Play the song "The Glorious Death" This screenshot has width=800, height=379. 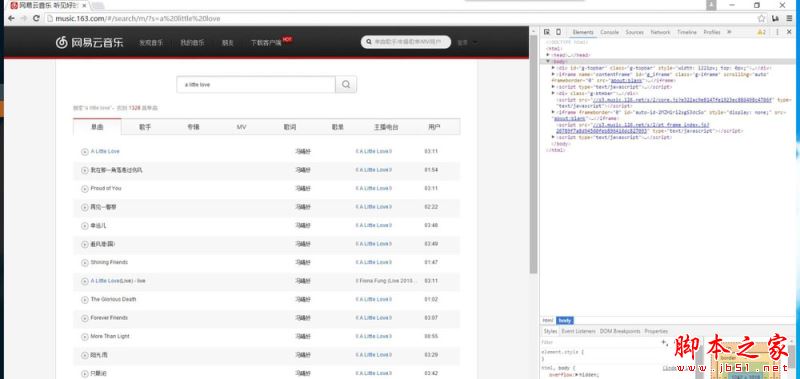click(x=85, y=299)
